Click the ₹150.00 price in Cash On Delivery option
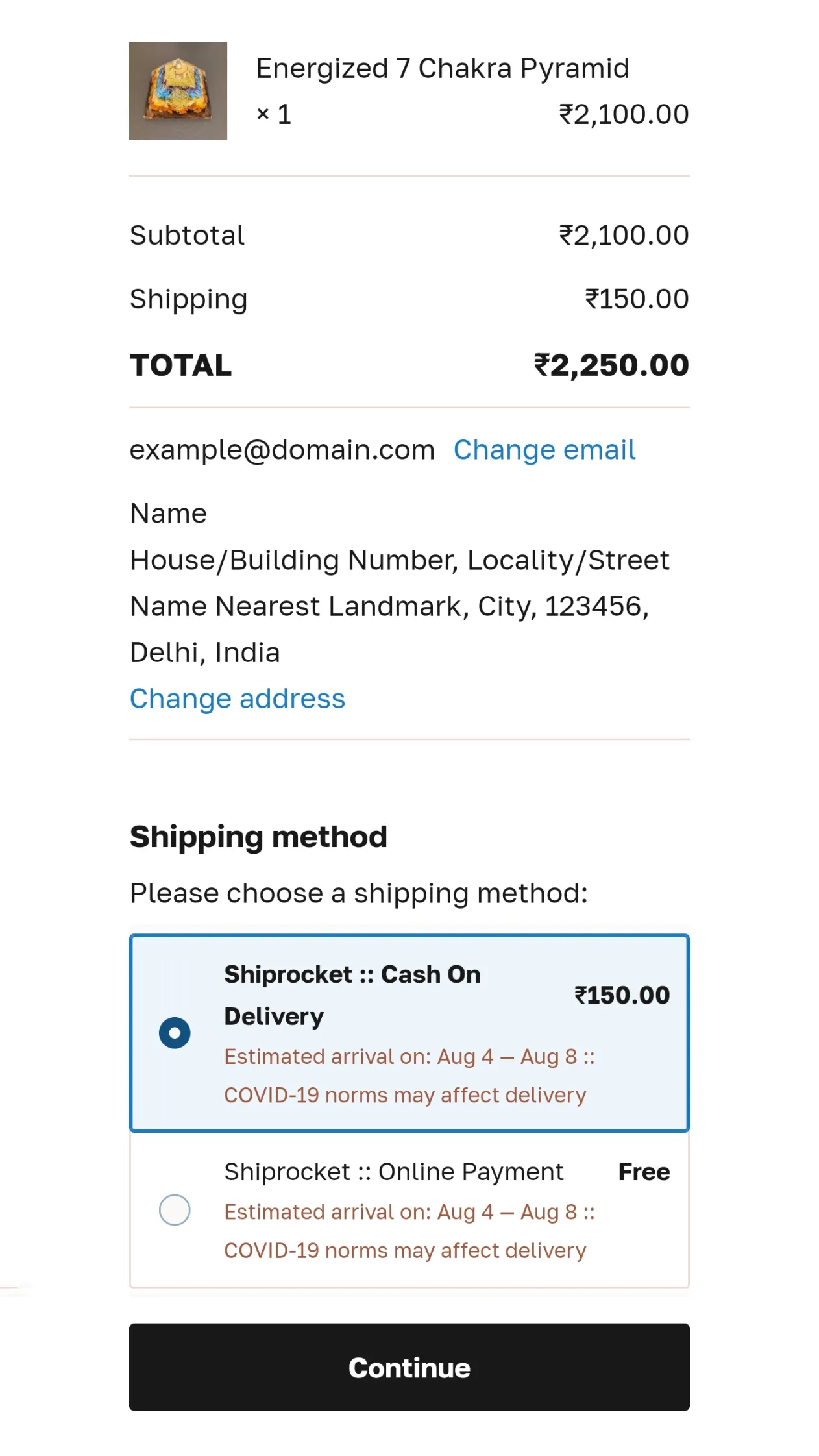The width and height of the screenshot is (819, 1456). pyautogui.click(x=622, y=995)
